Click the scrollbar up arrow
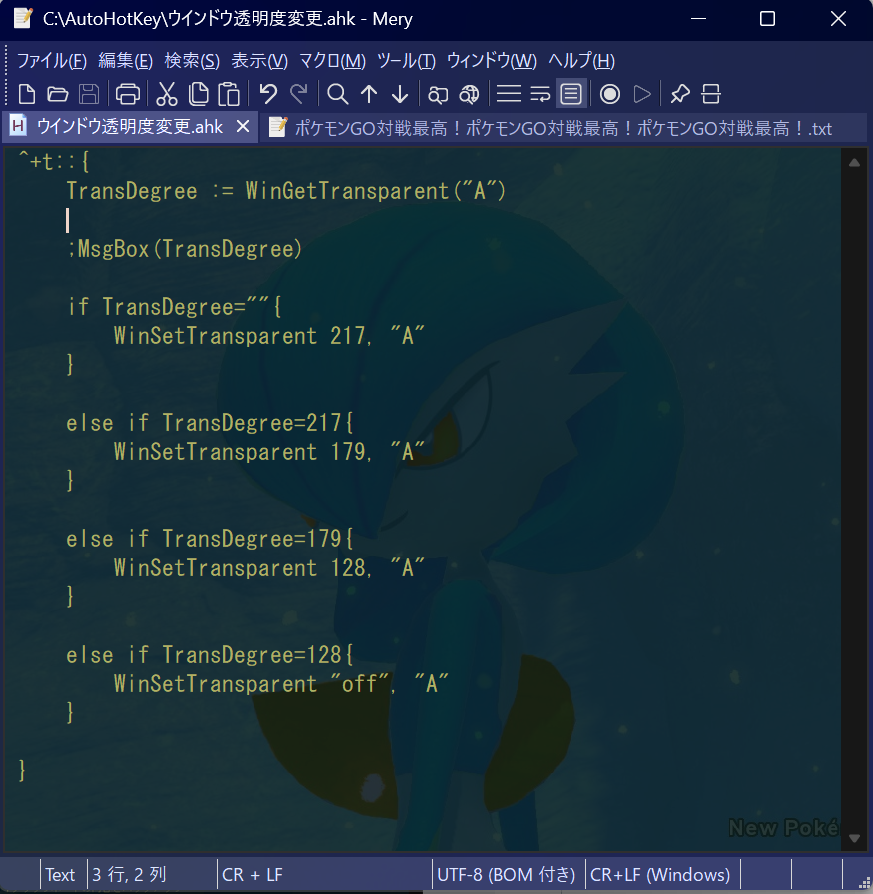 pos(854,163)
